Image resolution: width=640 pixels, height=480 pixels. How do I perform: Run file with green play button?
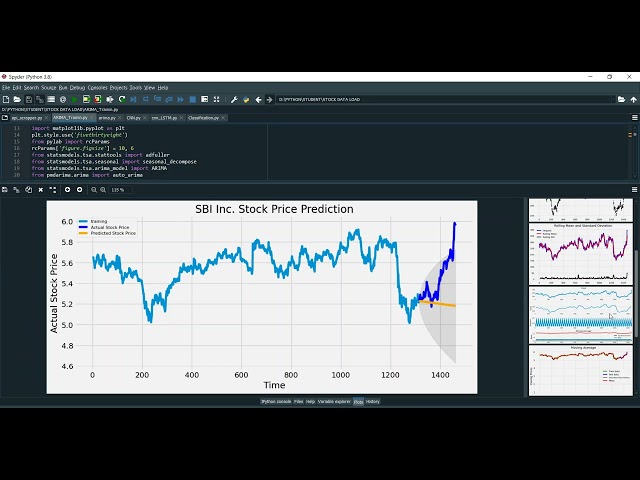[74, 99]
